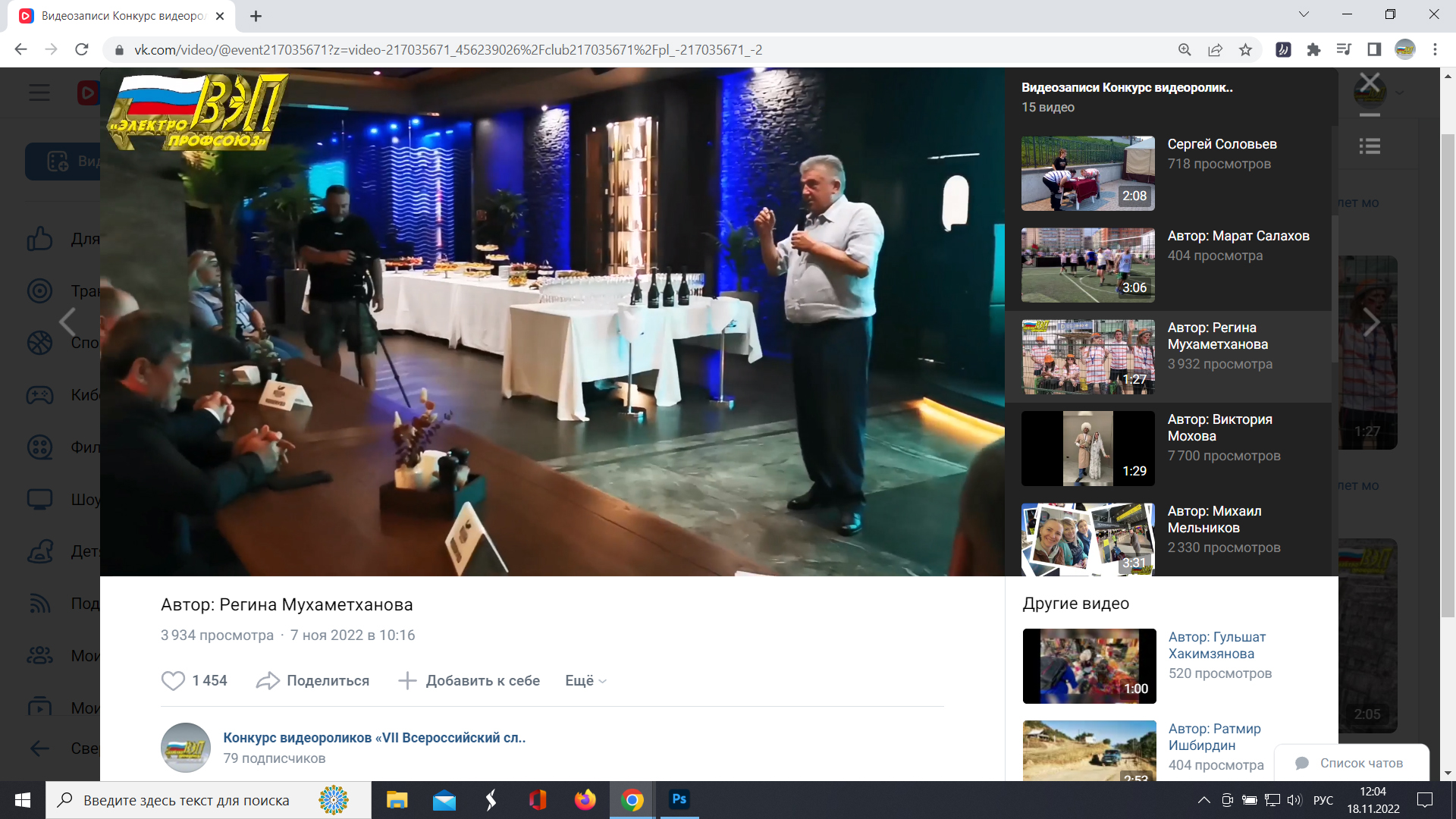Open the Конкурс видеороликов community link

[x=374, y=737]
